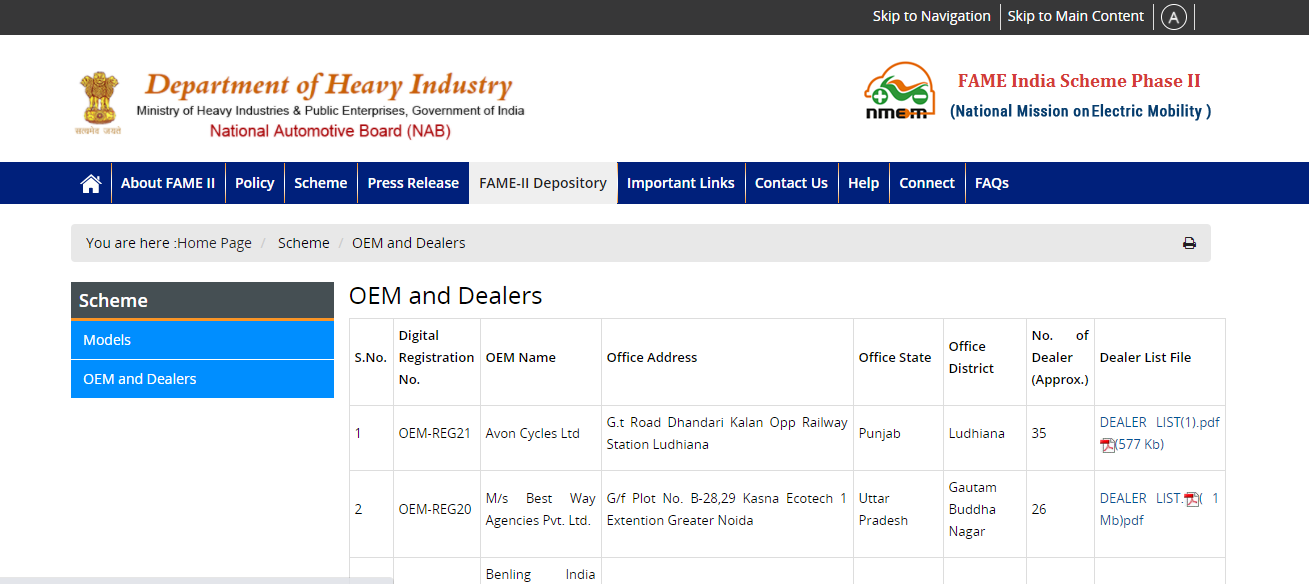Select Models in Scheme sidebar
This screenshot has width=1309, height=584.
202,340
